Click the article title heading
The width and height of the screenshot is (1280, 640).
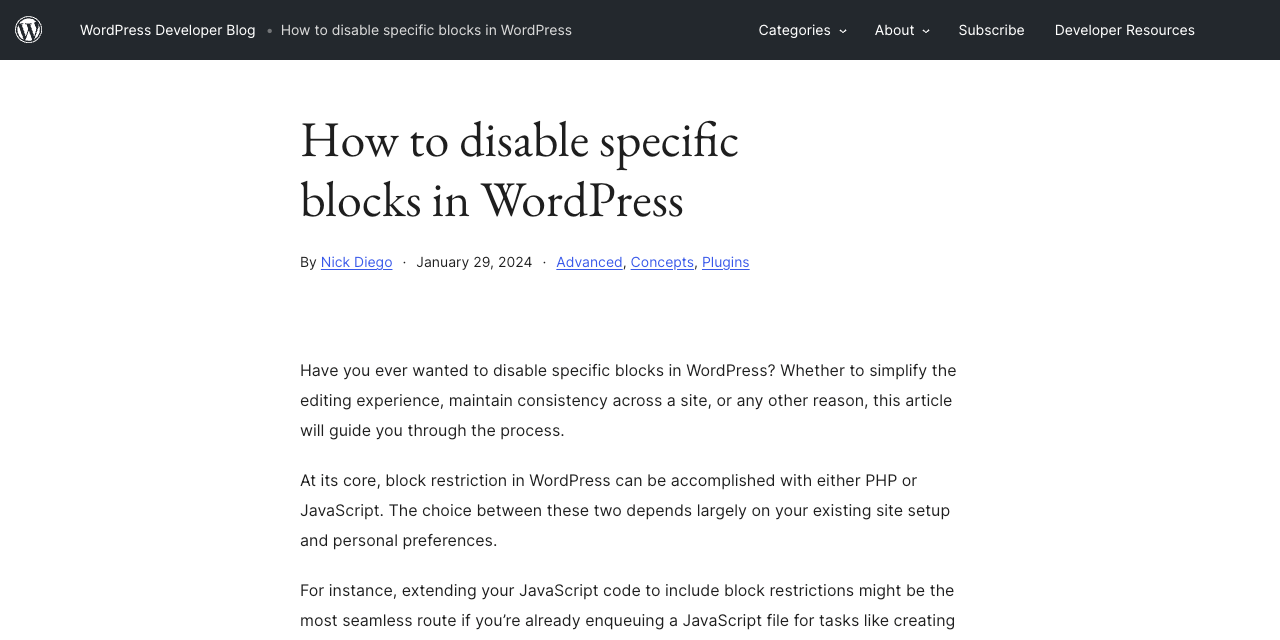(x=519, y=169)
